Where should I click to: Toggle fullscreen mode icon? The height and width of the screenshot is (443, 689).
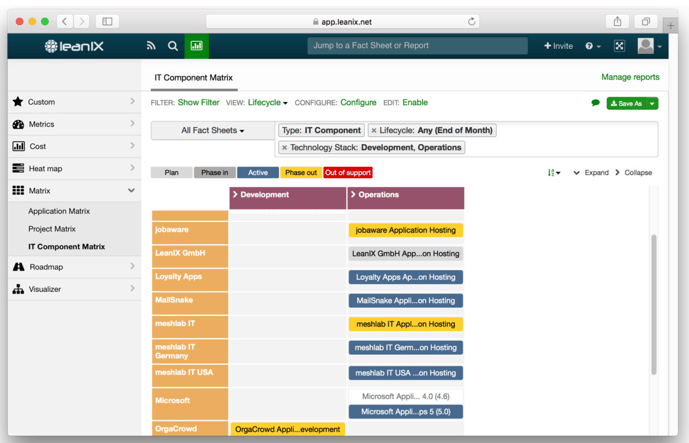pos(619,46)
